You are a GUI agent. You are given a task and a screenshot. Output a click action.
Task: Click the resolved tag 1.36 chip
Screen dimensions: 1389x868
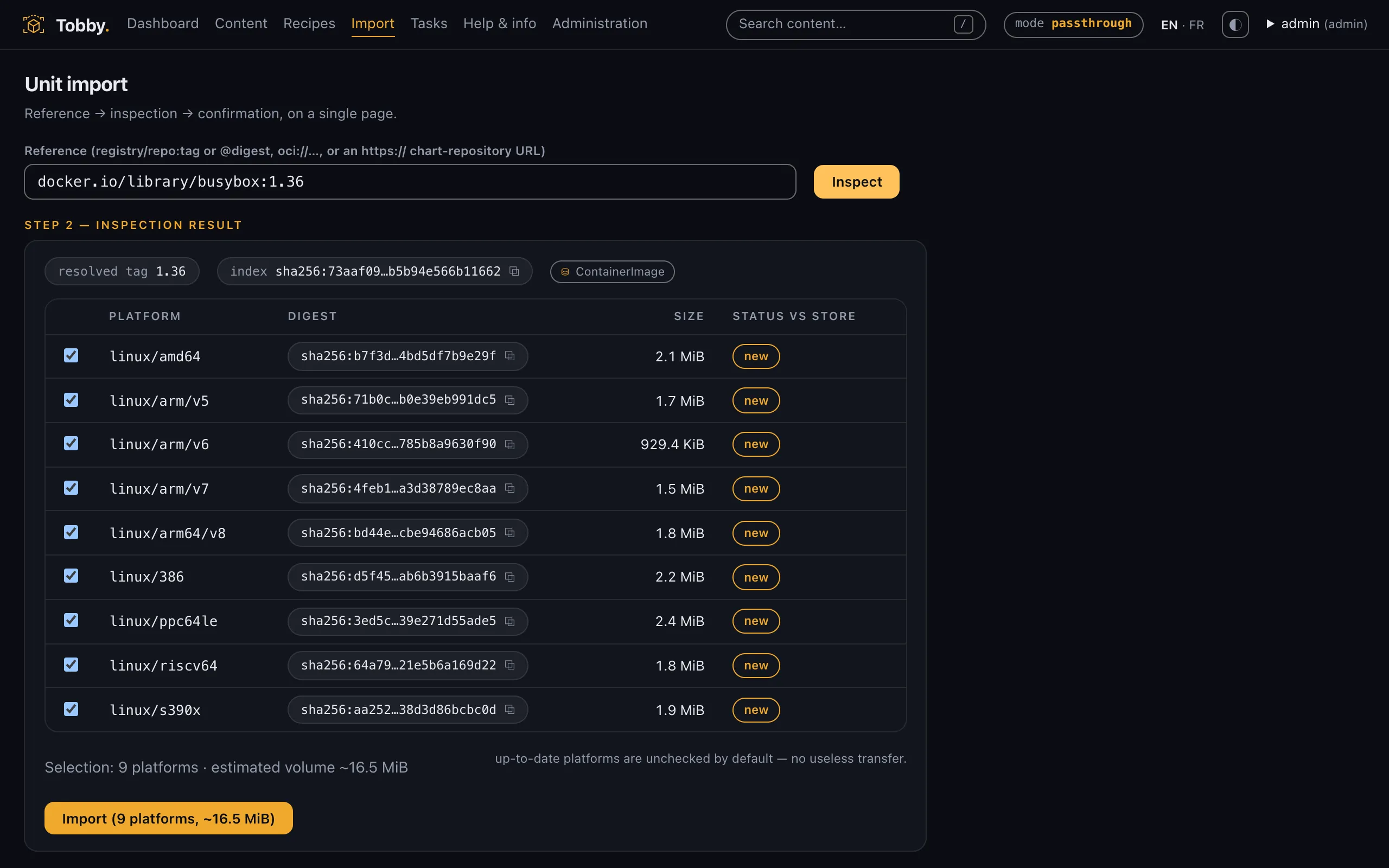tap(122, 271)
